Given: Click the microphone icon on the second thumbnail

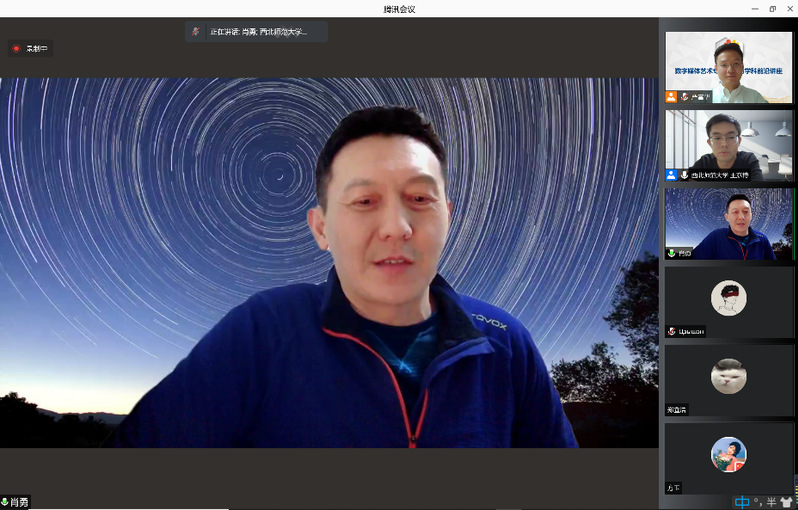Looking at the screenshot, I should 684,175.
